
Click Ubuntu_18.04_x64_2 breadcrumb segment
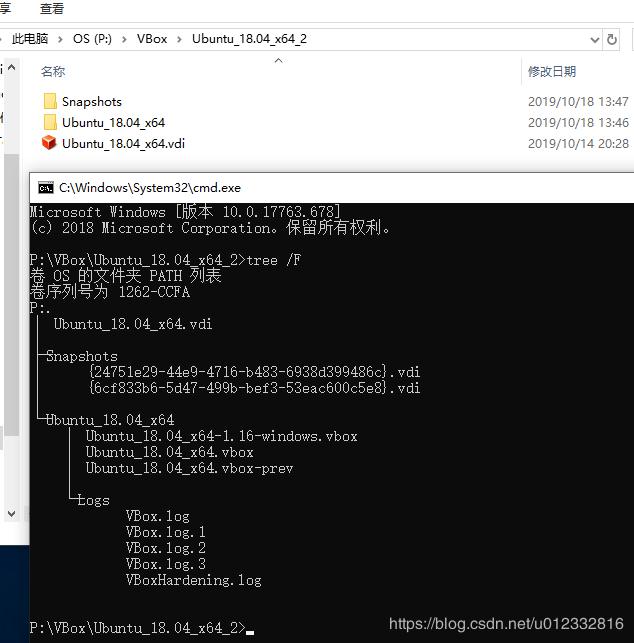pos(249,39)
